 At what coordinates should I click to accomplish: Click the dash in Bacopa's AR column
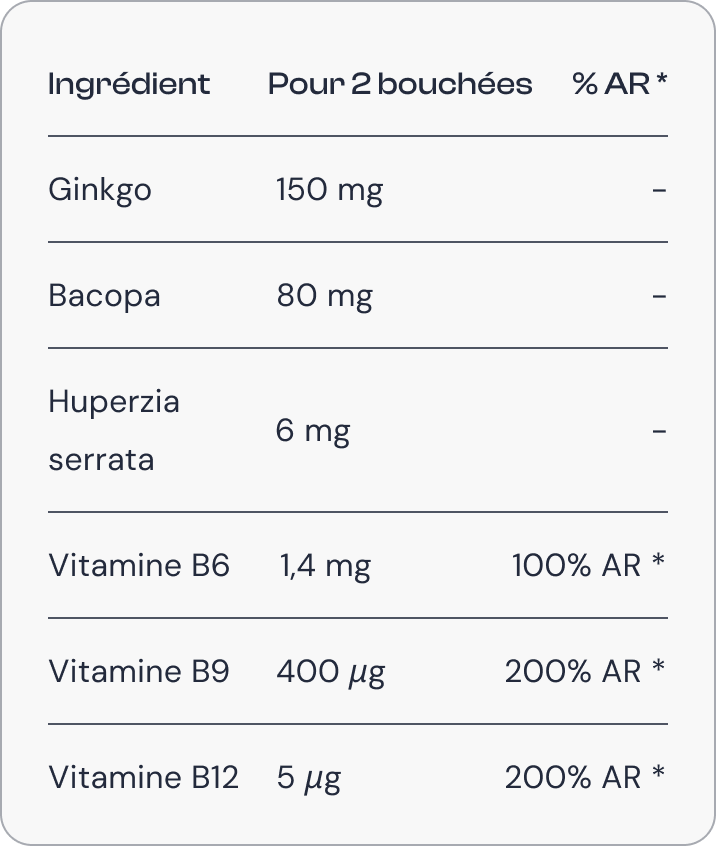658,296
